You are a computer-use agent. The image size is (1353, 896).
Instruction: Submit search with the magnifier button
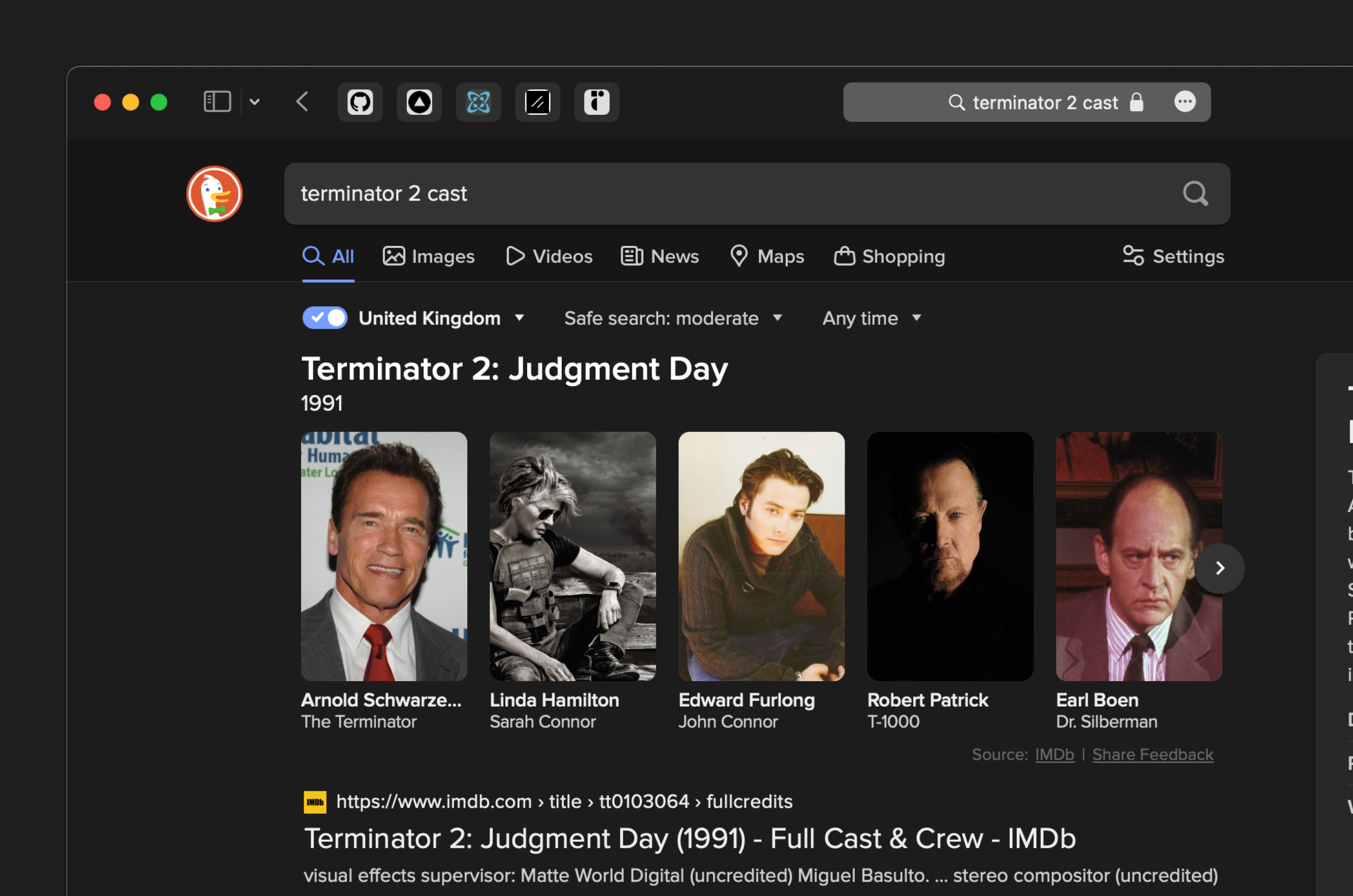coord(1196,194)
